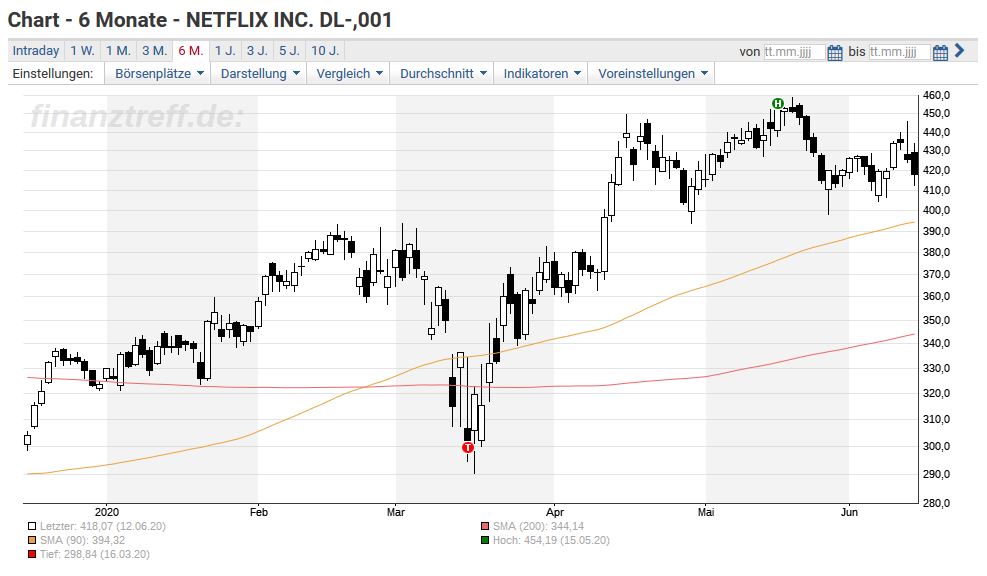Click 'SMA (90): 394,32' legend text

click(82, 540)
